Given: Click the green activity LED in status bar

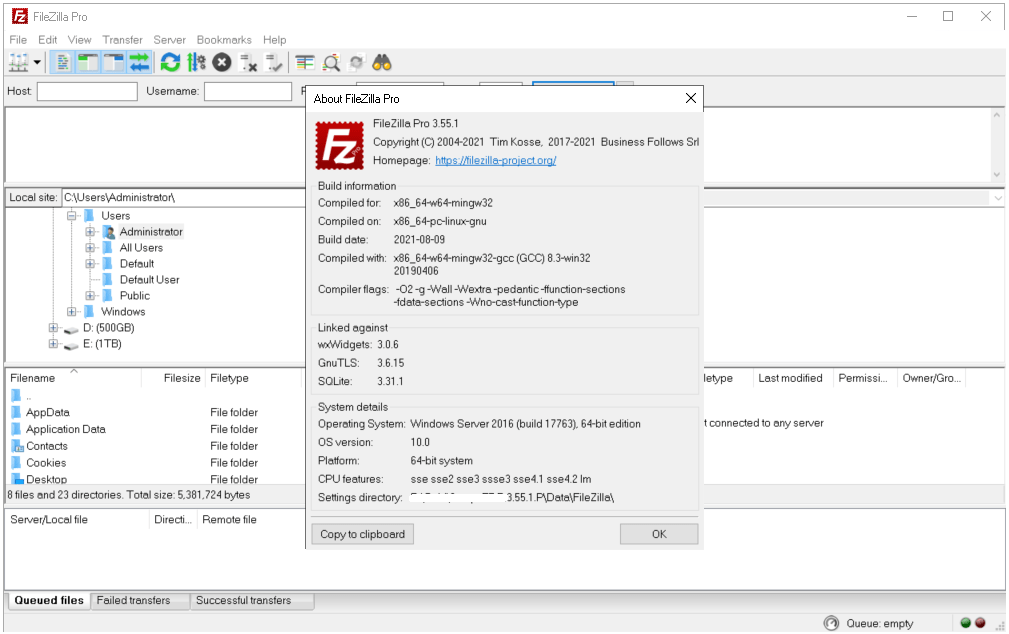Looking at the screenshot, I should [965, 622].
